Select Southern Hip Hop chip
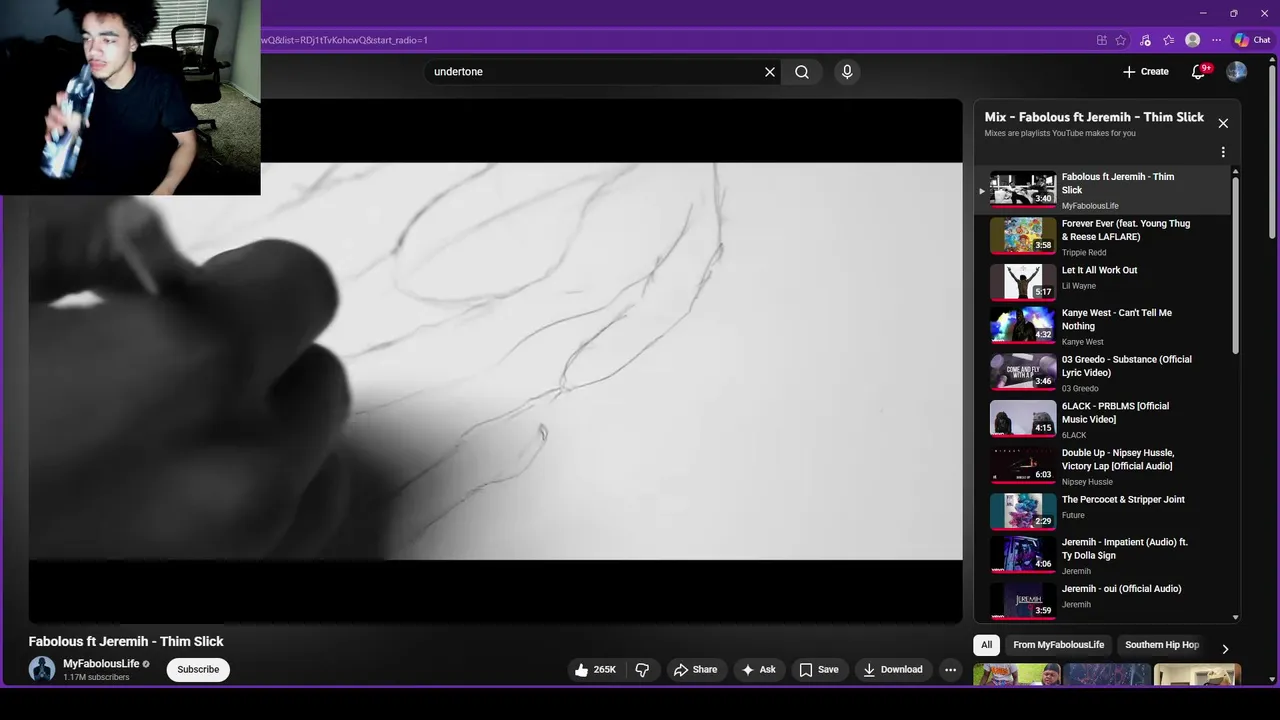Viewport: 1280px width, 720px height. 1161,645
